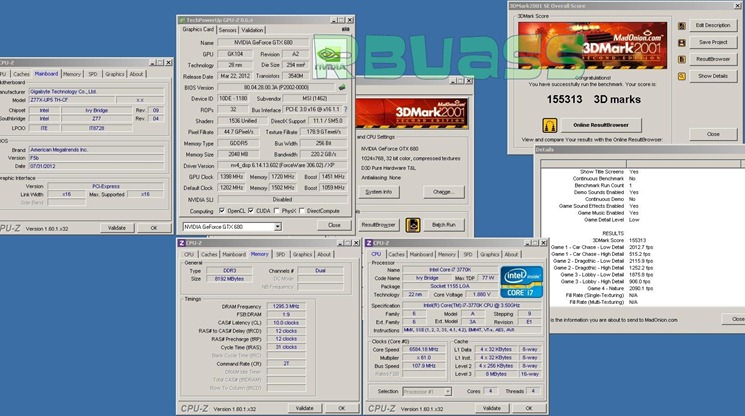Click the Intel Core i7 3770K name field
This screenshot has width=745, height=416.
tap(449, 270)
